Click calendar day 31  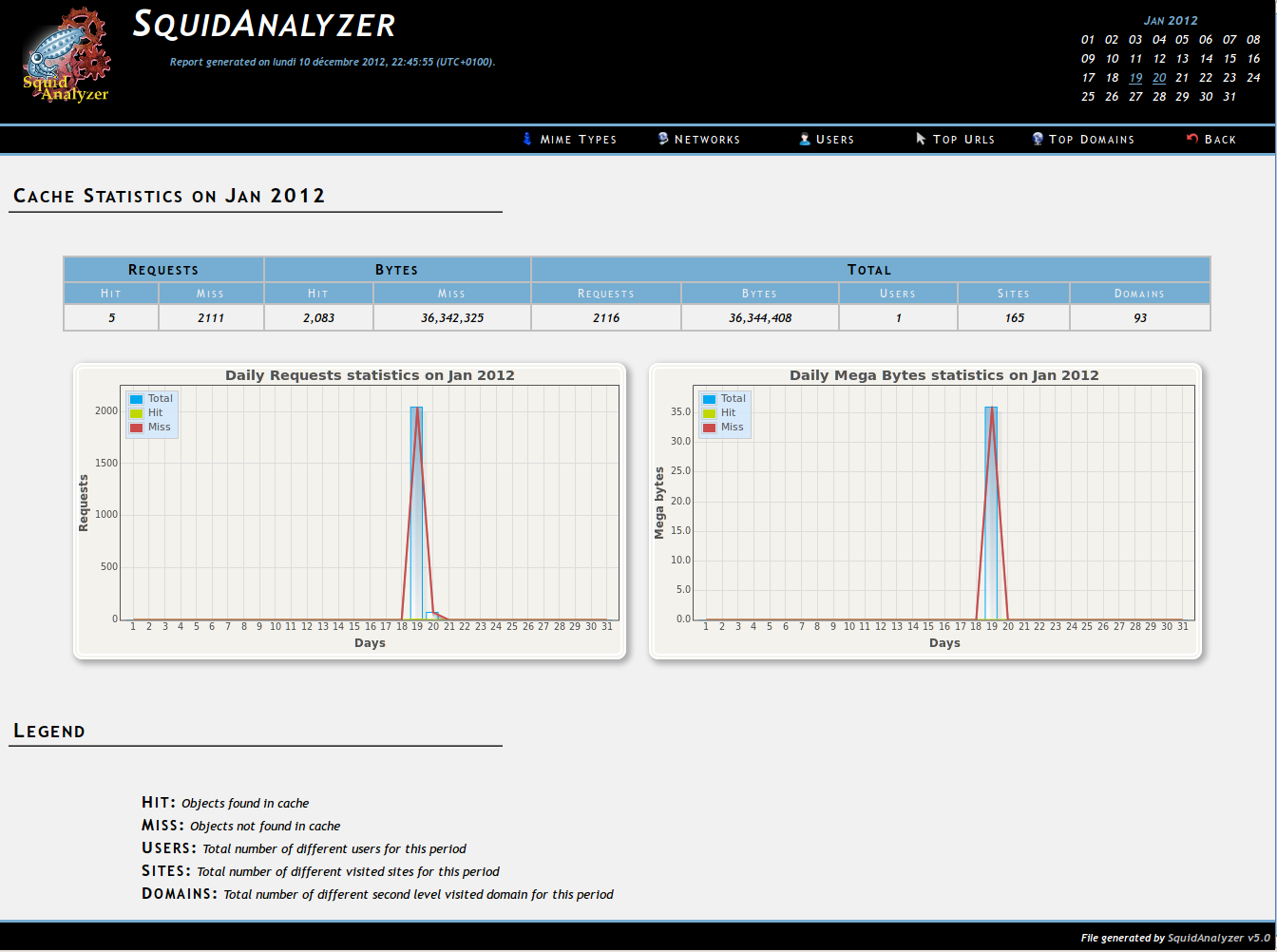[x=1229, y=97]
